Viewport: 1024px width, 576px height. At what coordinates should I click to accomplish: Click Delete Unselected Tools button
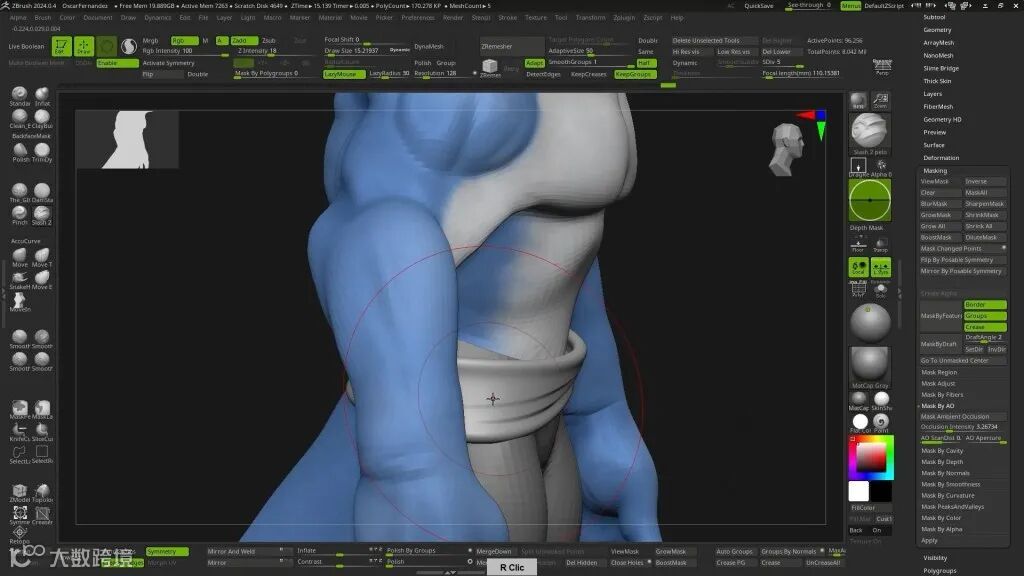[714, 40]
